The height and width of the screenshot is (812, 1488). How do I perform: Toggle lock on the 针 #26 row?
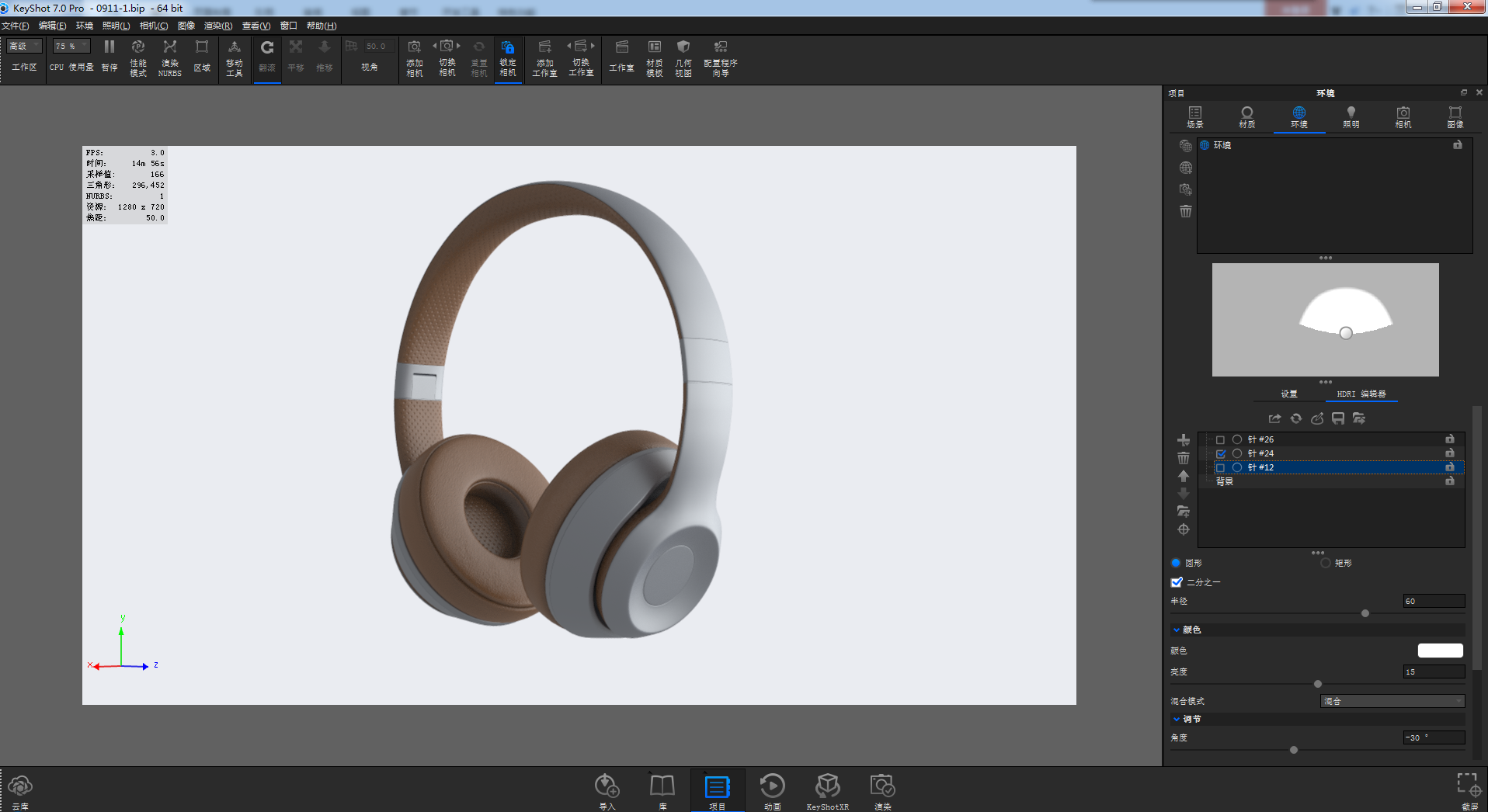click(x=1450, y=439)
